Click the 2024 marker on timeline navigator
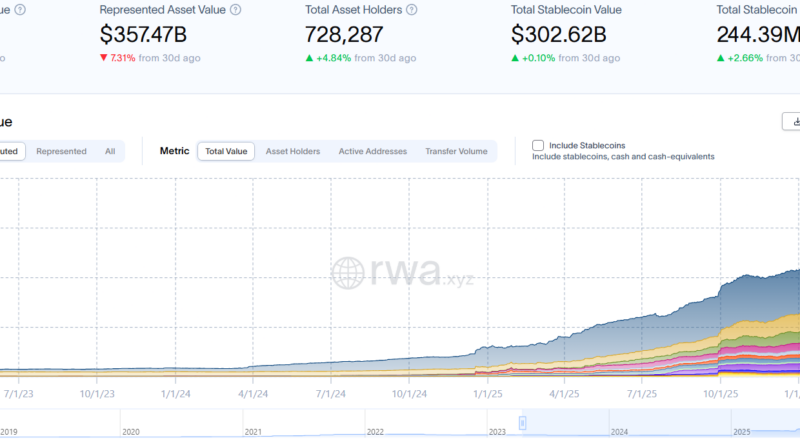 pos(620,432)
